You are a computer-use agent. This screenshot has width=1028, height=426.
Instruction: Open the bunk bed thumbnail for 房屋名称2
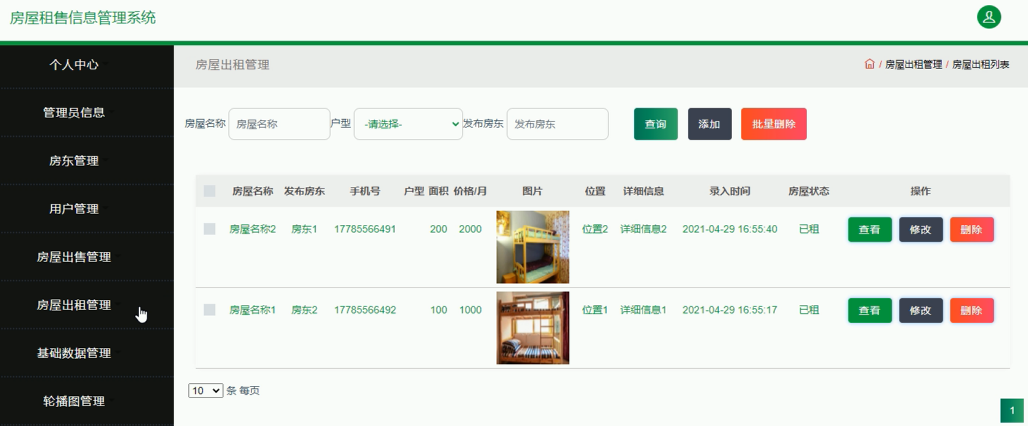532,247
